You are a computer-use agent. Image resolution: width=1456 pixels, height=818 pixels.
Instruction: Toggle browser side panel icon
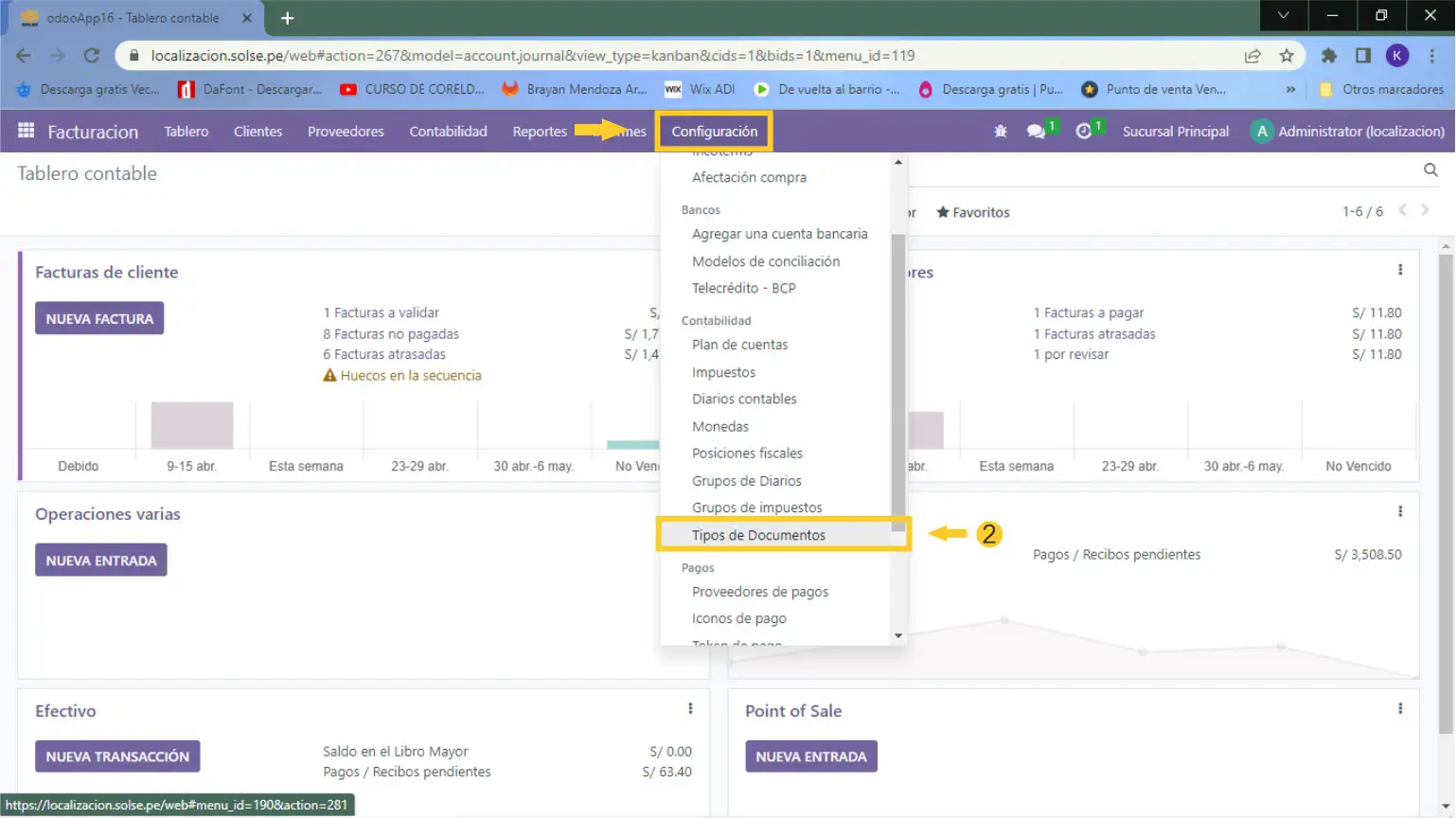pyautogui.click(x=1363, y=56)
